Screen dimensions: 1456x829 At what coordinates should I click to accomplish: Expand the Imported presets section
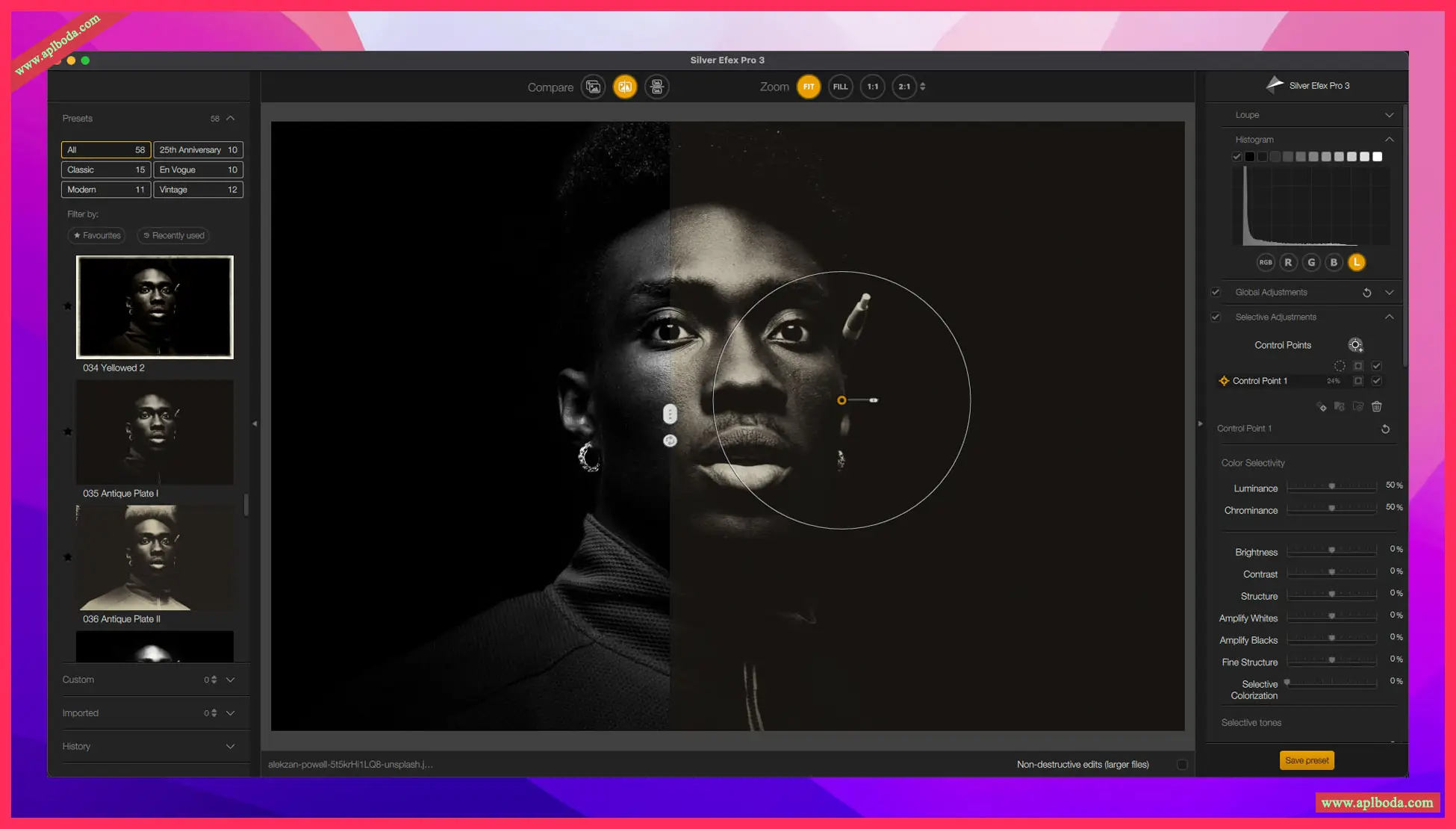pyautogui.click(x=230, y=712)
